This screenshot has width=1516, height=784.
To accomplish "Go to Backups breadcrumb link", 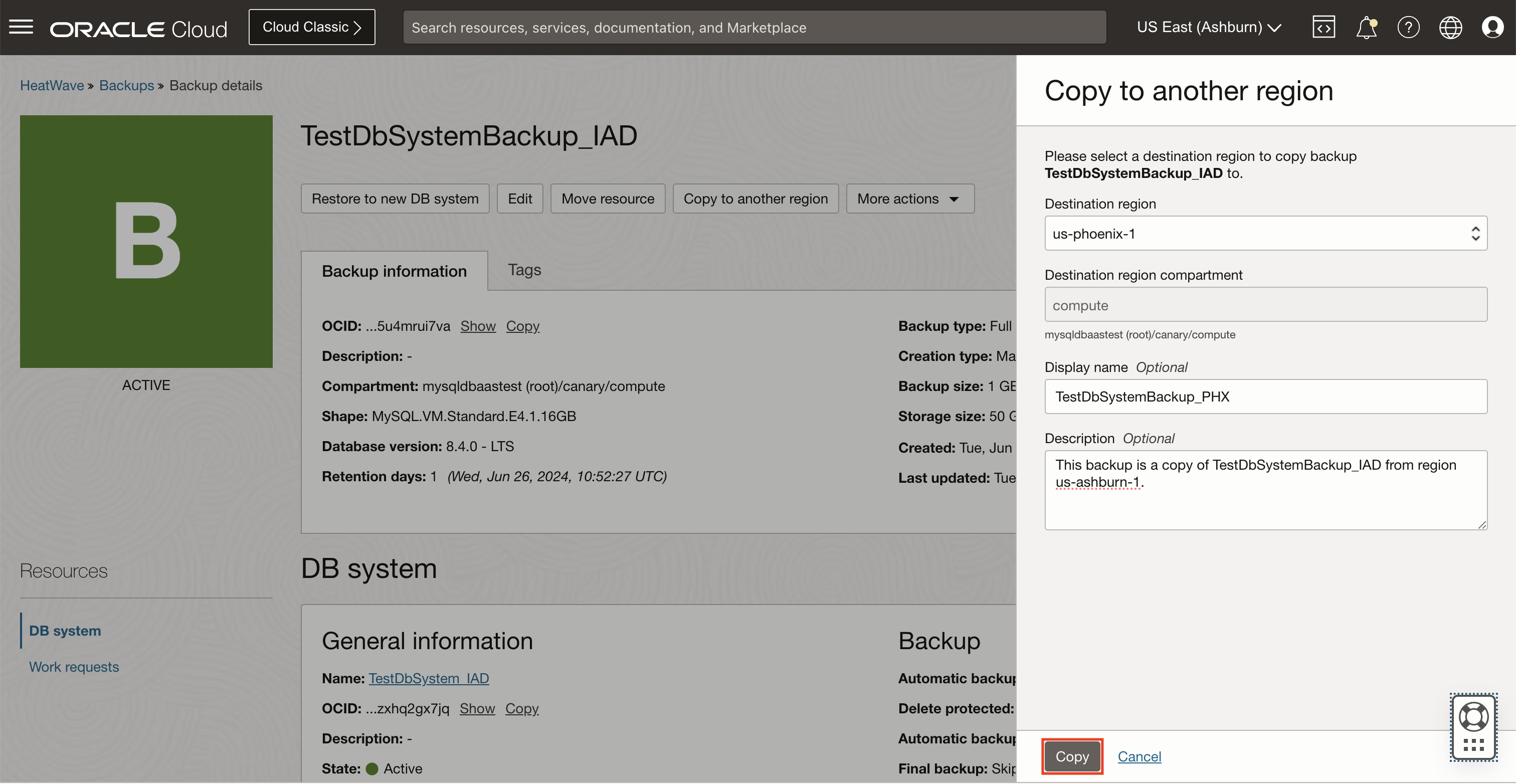I will coord(126,85).
